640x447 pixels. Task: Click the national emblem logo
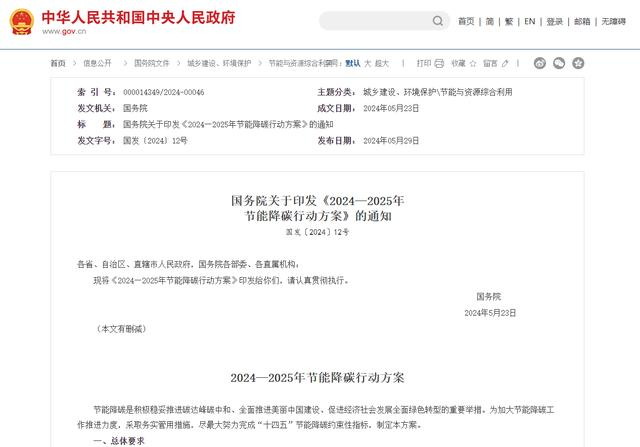(22, 22)
